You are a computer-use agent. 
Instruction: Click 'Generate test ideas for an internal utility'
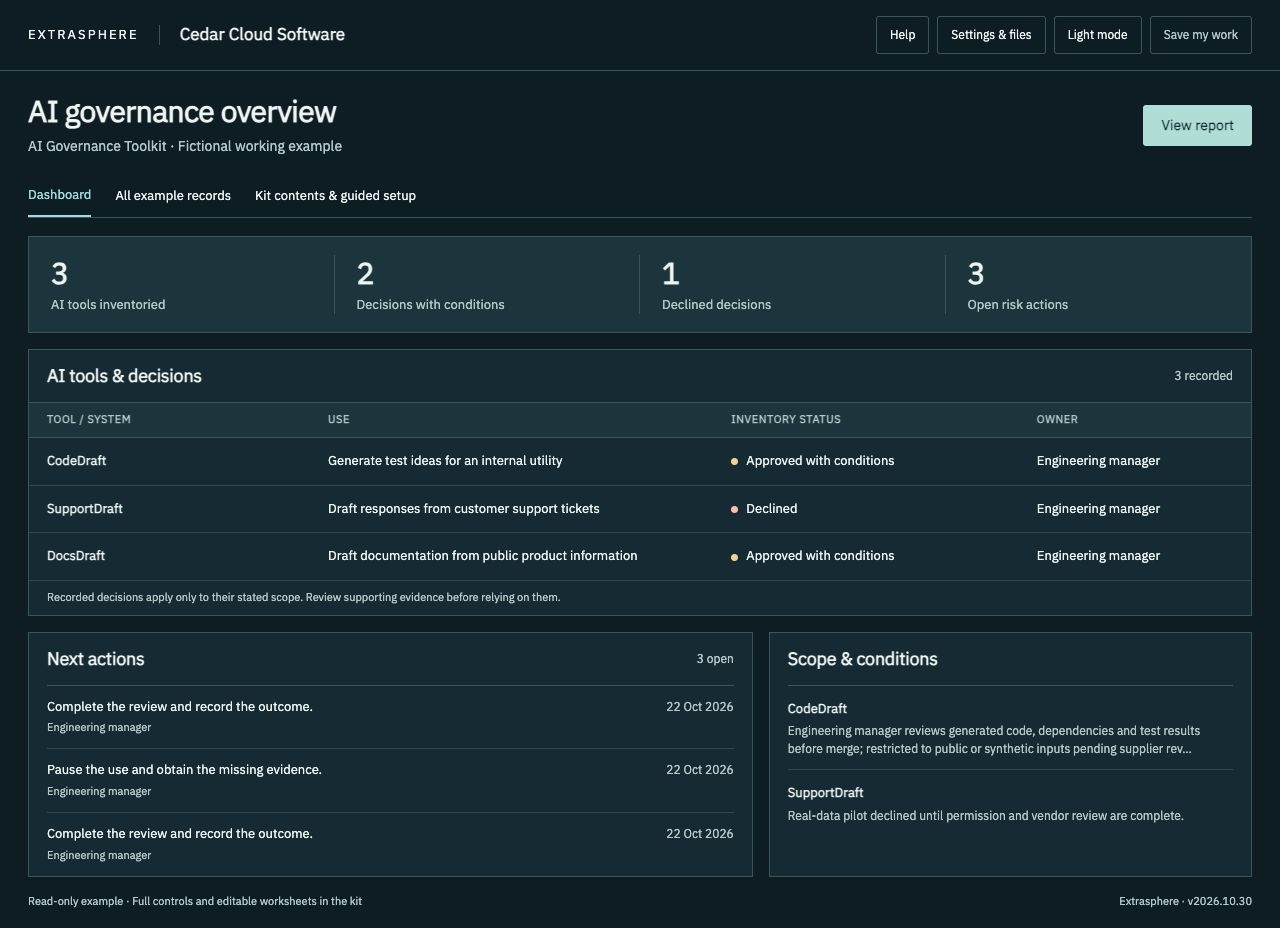[x=445, y=461]
